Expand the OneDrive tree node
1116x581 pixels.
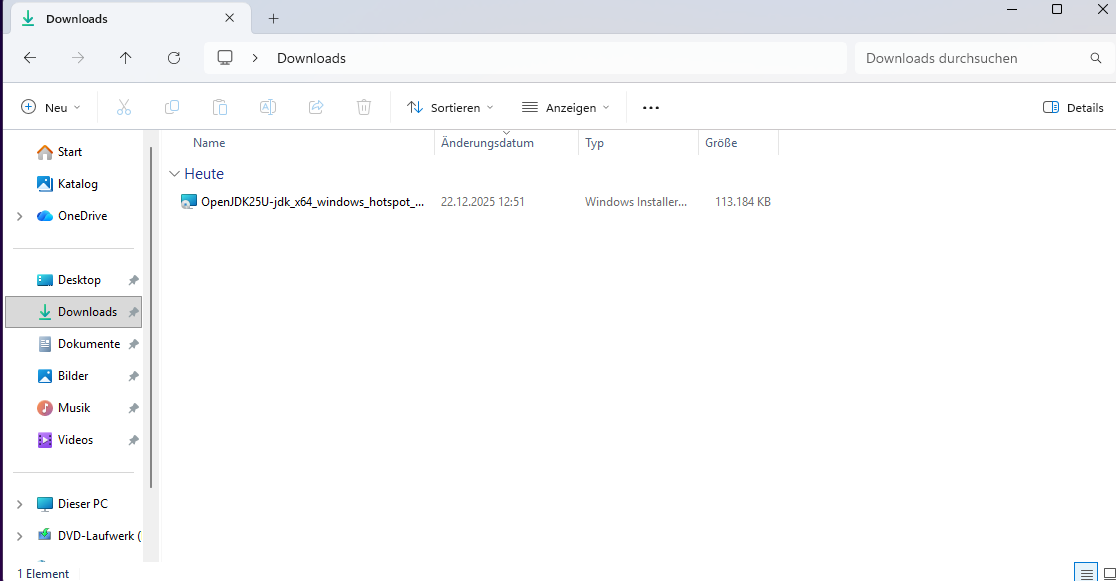(19, 216)
